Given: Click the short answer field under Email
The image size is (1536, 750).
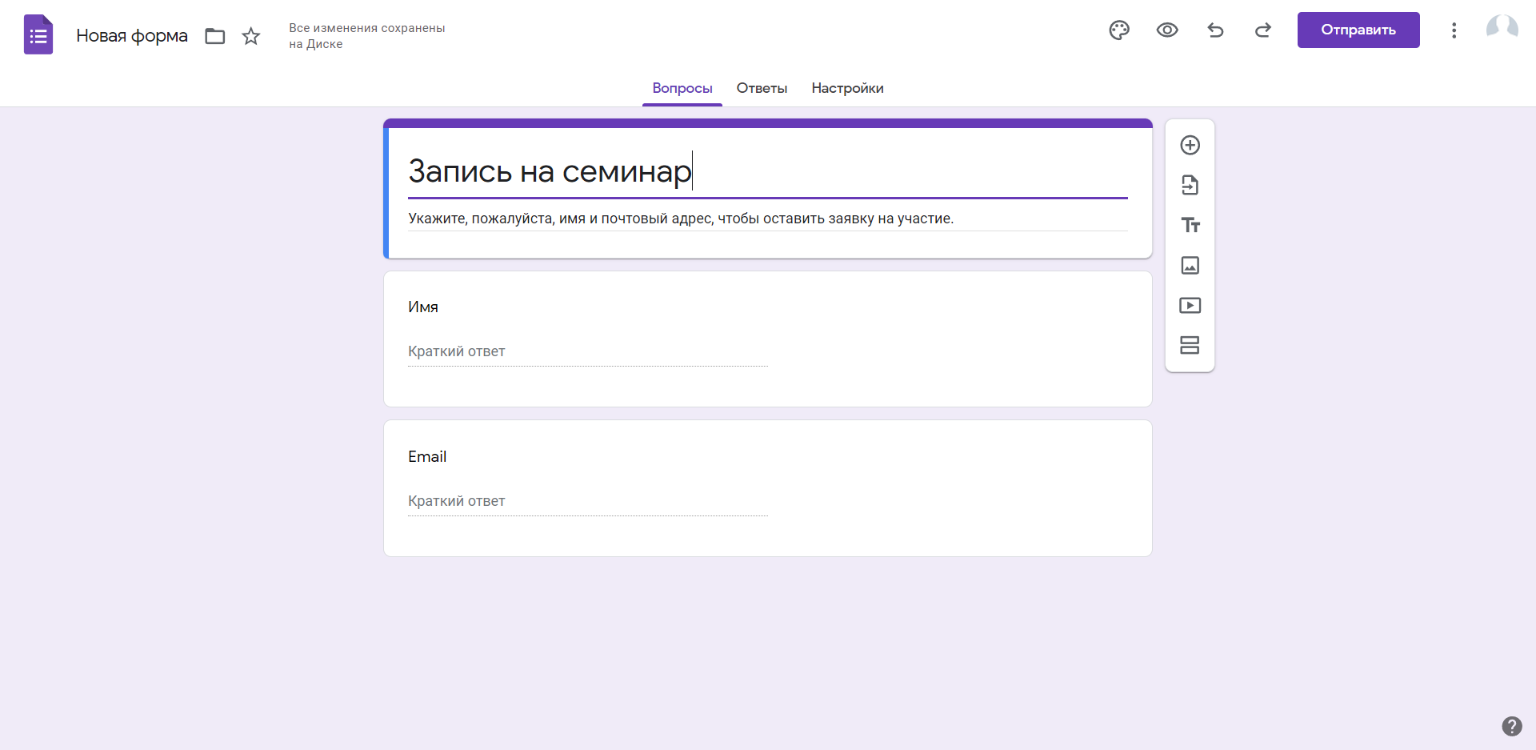Looking at the screenshot, I should point(588,502).
